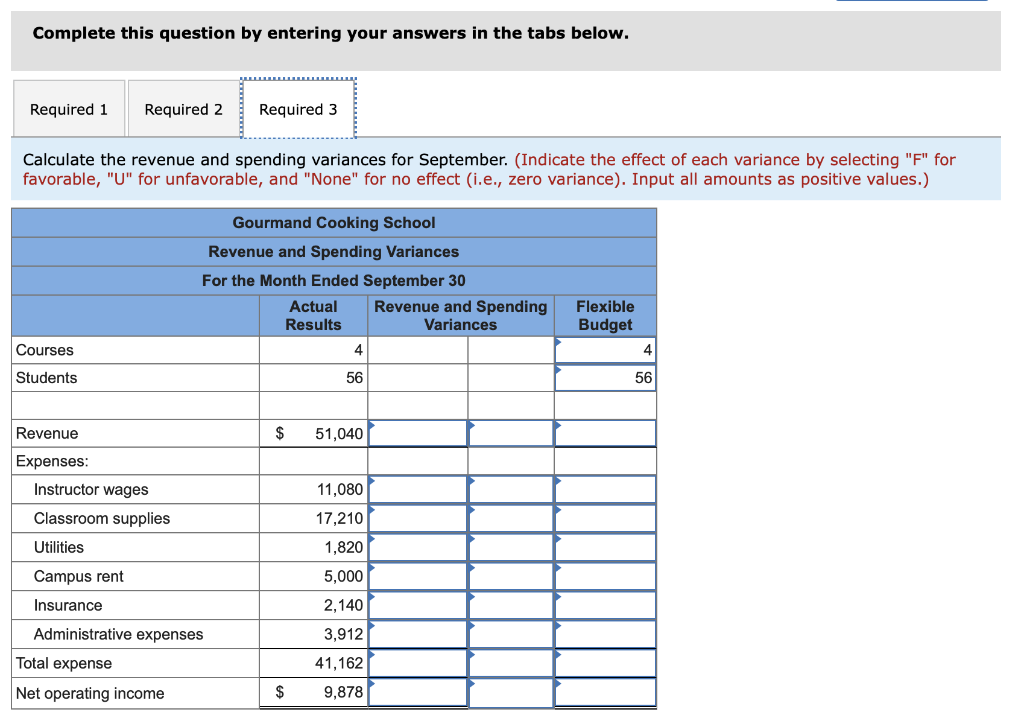Select the Courses flexible budget cell showing 4
Image resolution: width=1024 pixels, height=718 pixels.
tap(606, 350)
